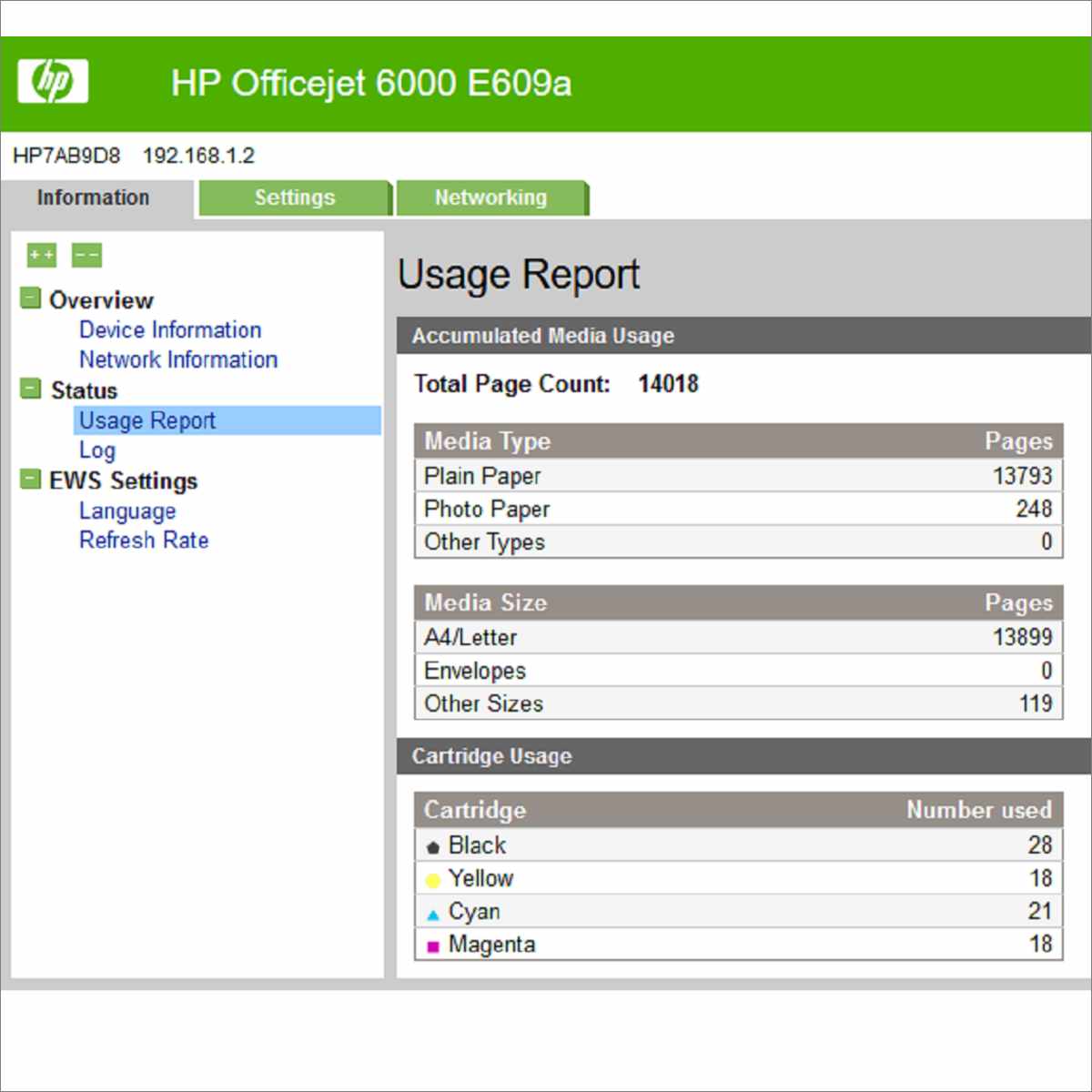
Task: Open the Language settings link
Action: coord(127,511)
